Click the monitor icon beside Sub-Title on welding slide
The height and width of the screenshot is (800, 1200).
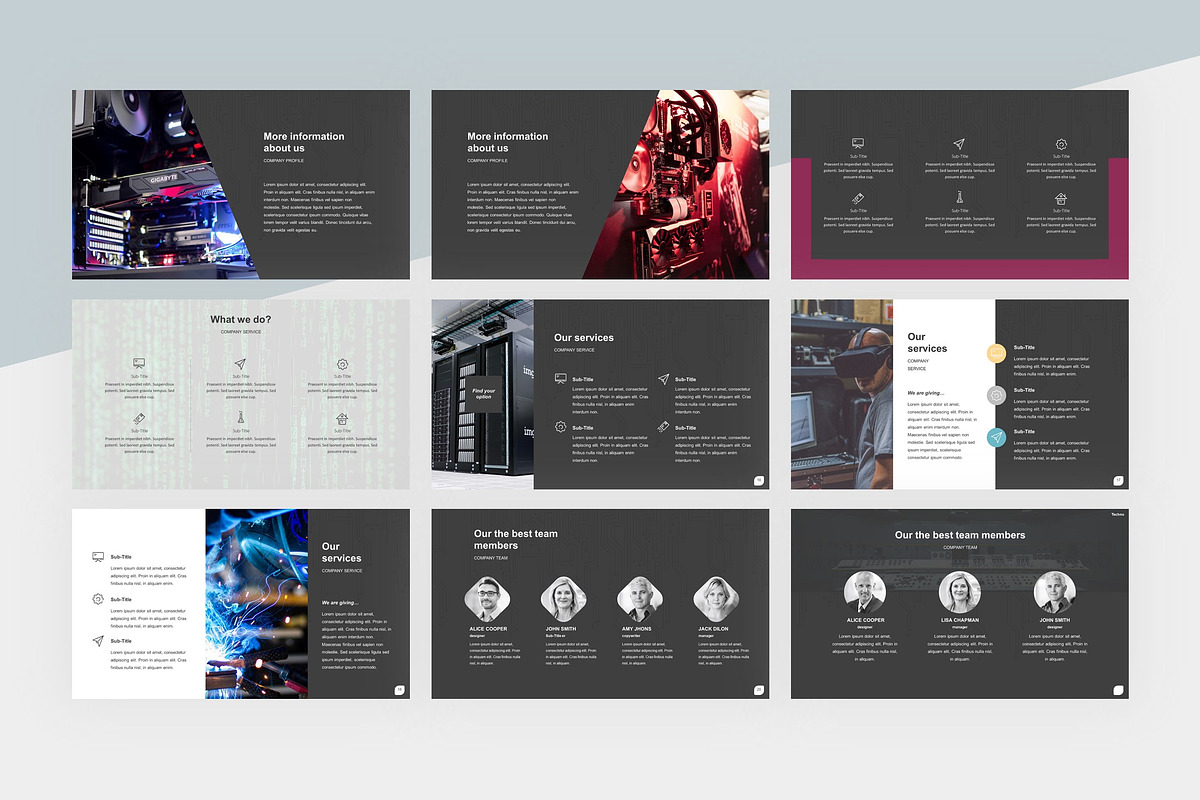coord(97,555)
